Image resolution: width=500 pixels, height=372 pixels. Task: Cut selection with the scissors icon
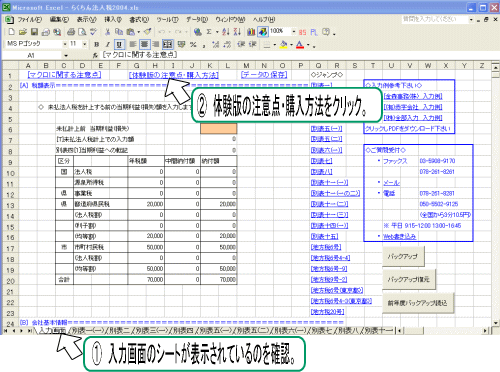pos(107,32)
